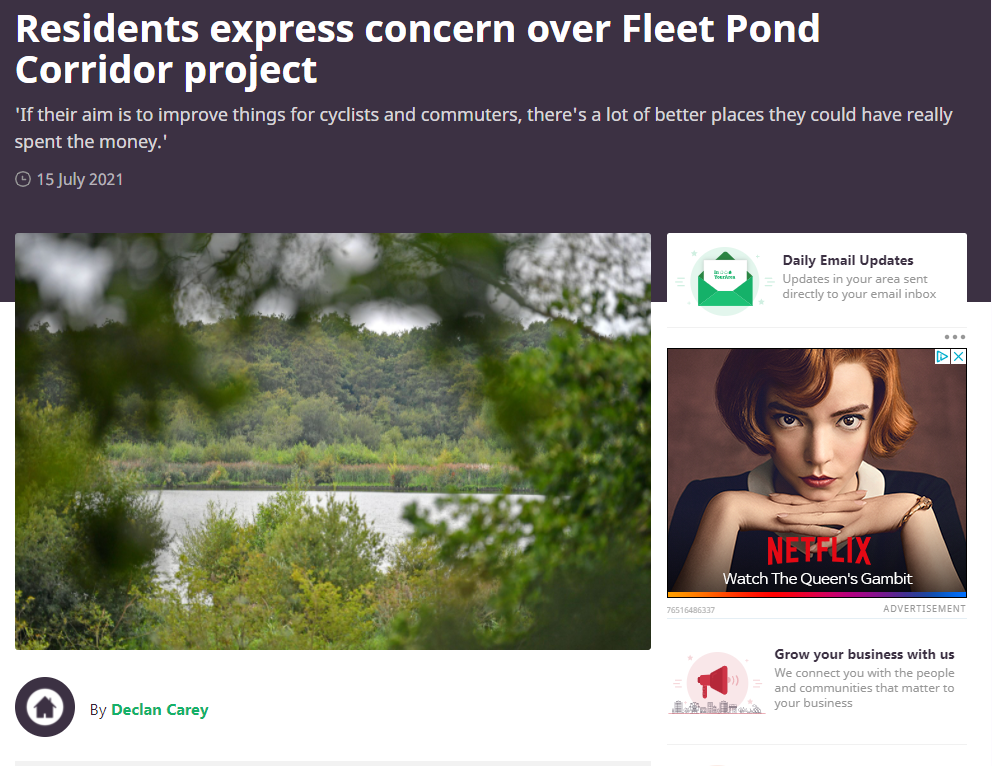Image resolution: width=992 pixels, height=766 pixels.
Task: Click the 15 July 2021 date text
Action: [80, 180]
